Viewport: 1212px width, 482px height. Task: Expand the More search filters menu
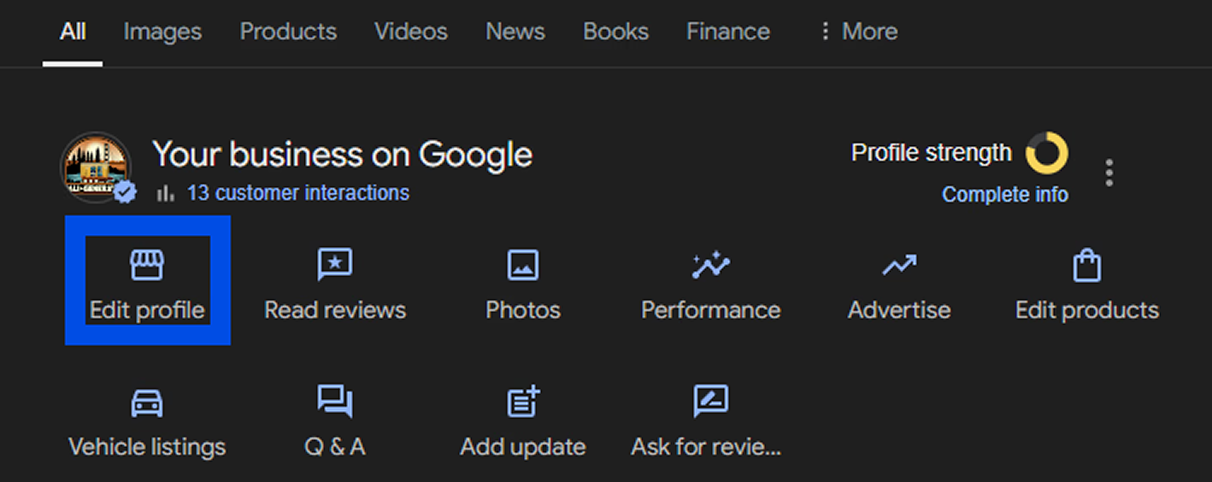click(x=857, y=32)
